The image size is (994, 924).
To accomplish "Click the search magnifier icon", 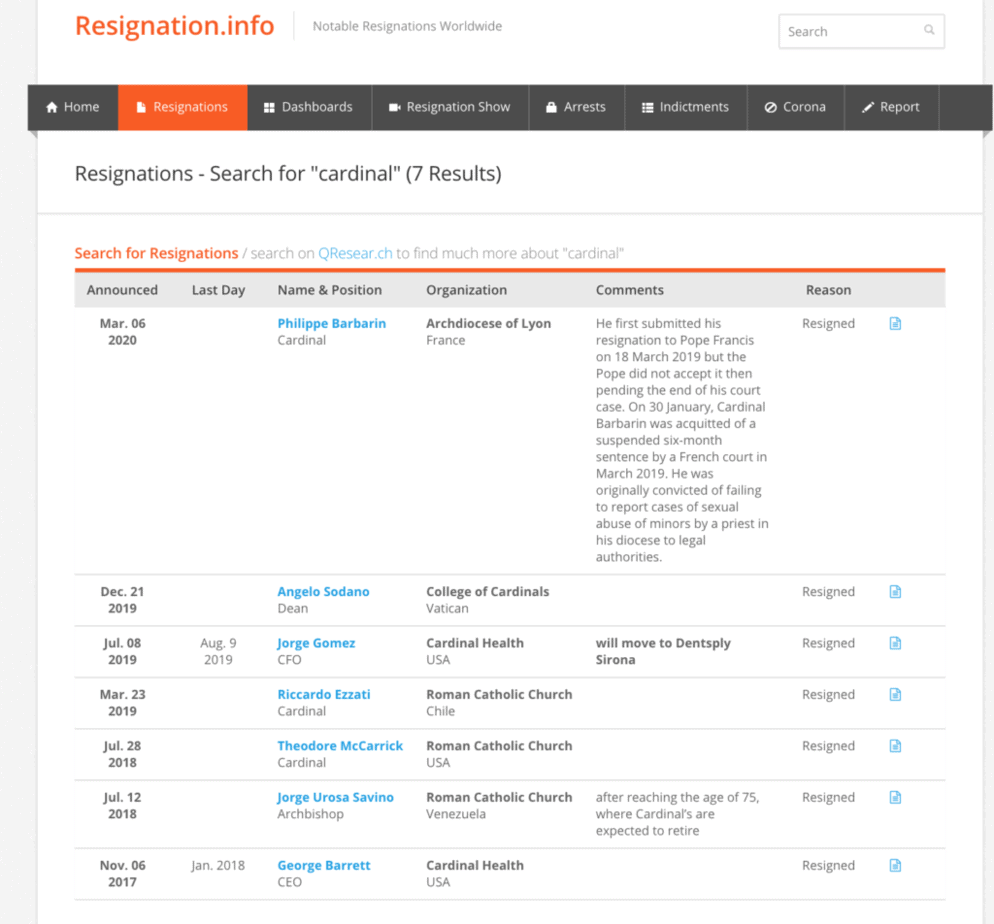I will pos(929,31).
